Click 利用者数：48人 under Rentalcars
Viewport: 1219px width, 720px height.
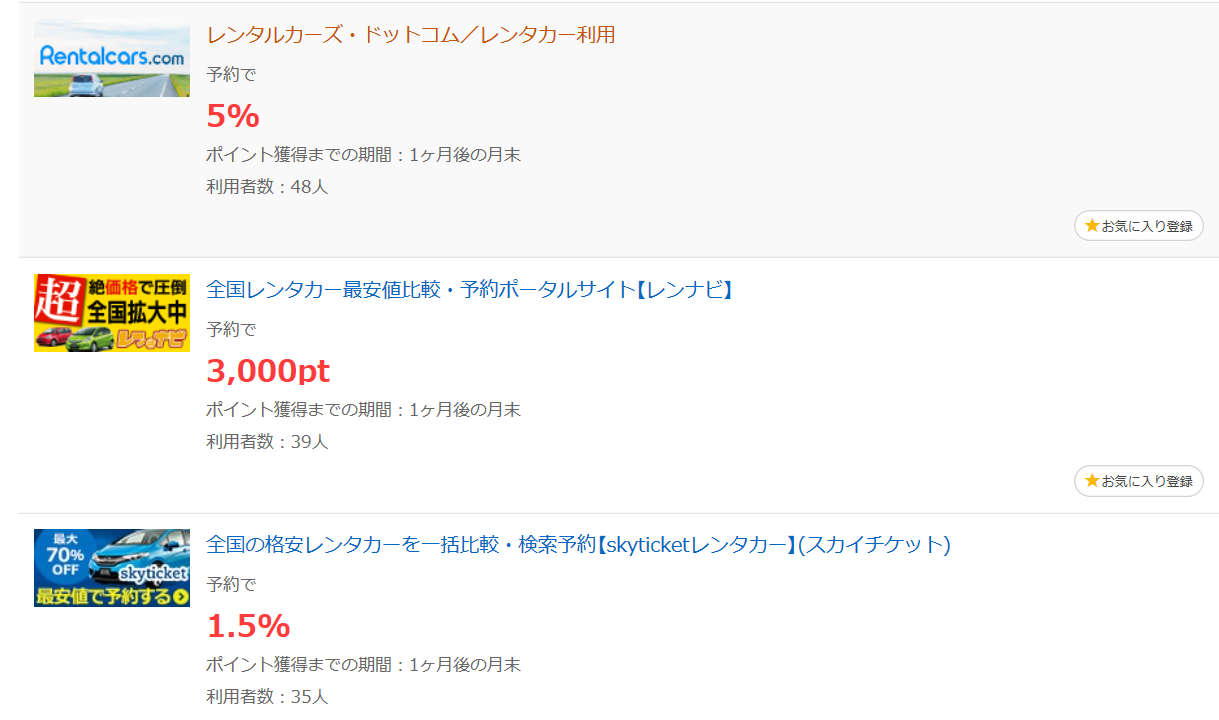[267, 186]
